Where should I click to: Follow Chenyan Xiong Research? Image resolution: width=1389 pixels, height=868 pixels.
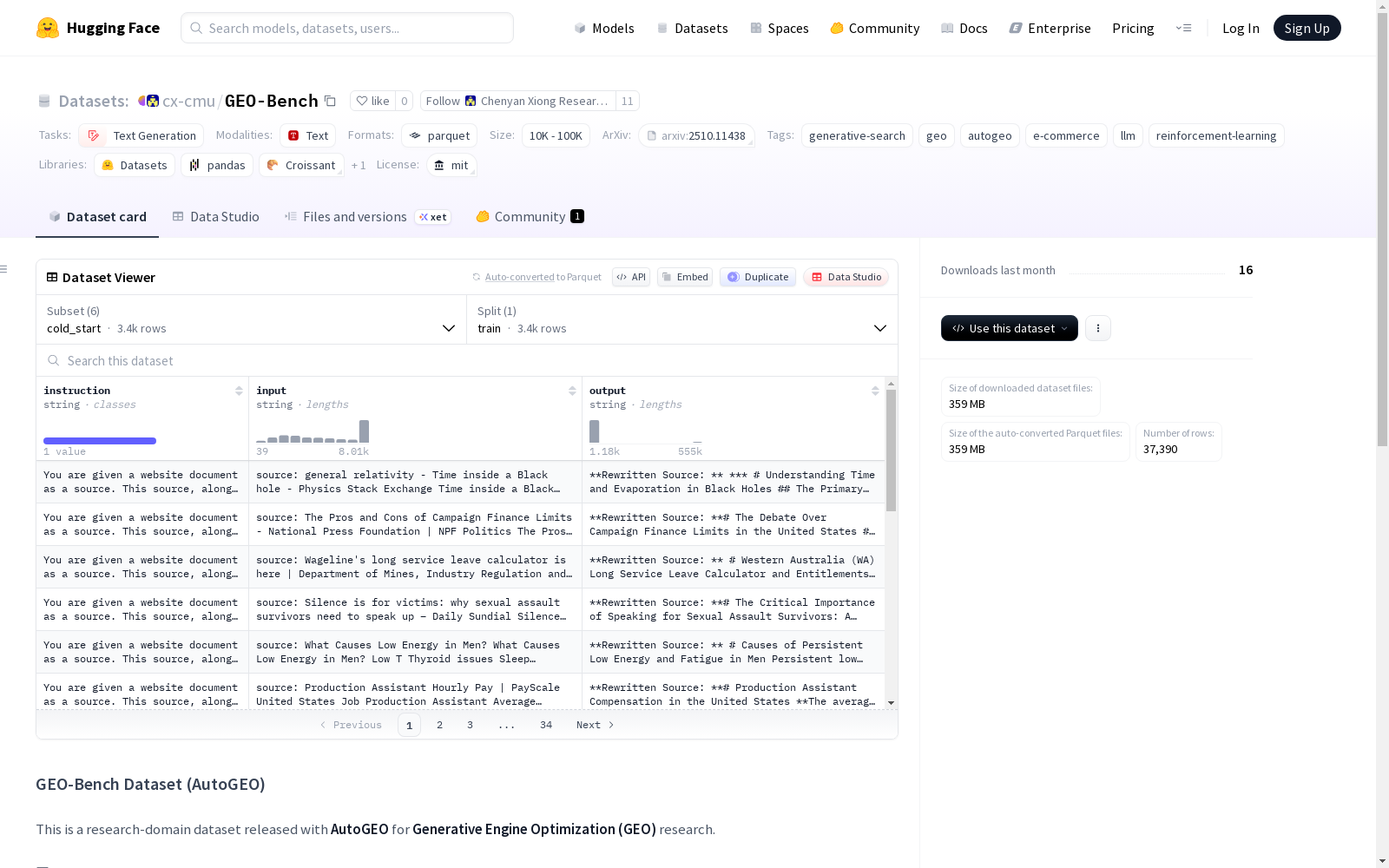point(518,101)
